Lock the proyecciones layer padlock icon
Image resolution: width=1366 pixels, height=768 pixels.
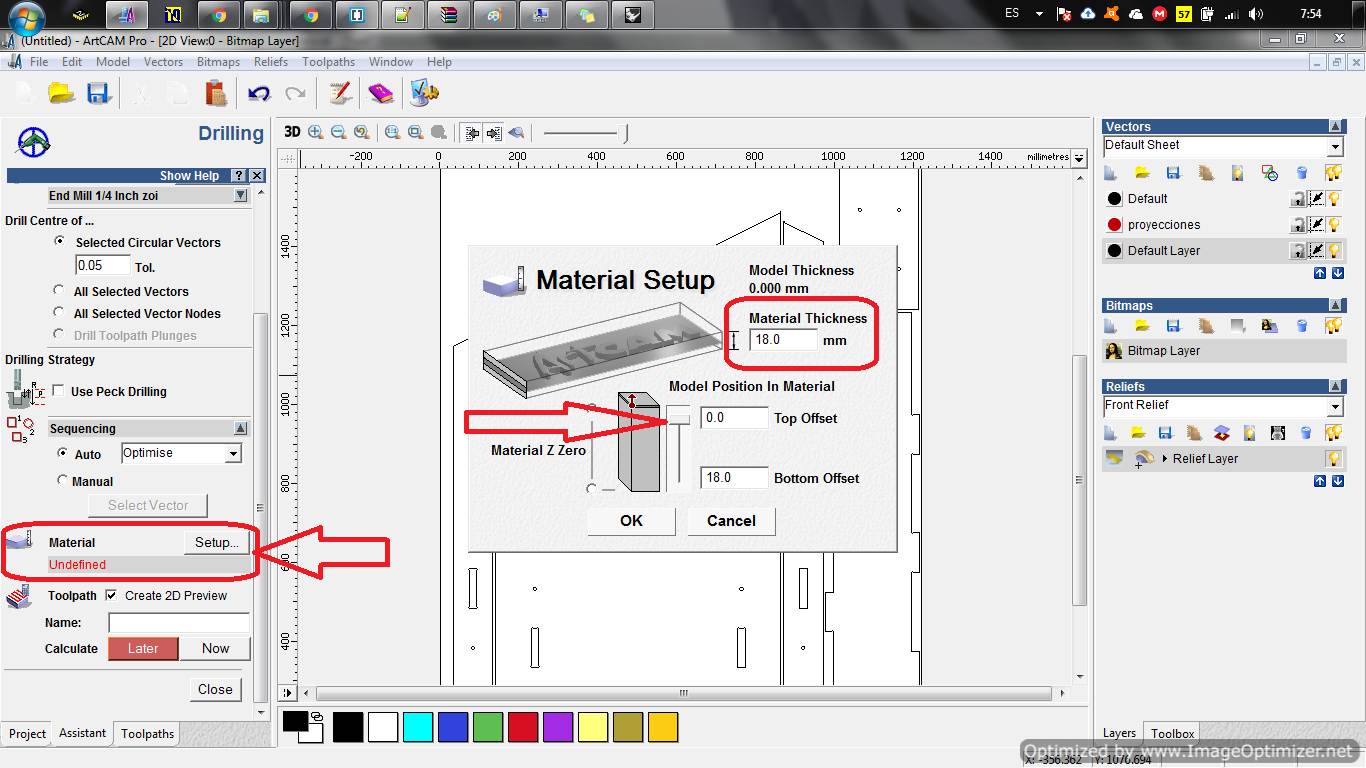tap(1299, 225)
